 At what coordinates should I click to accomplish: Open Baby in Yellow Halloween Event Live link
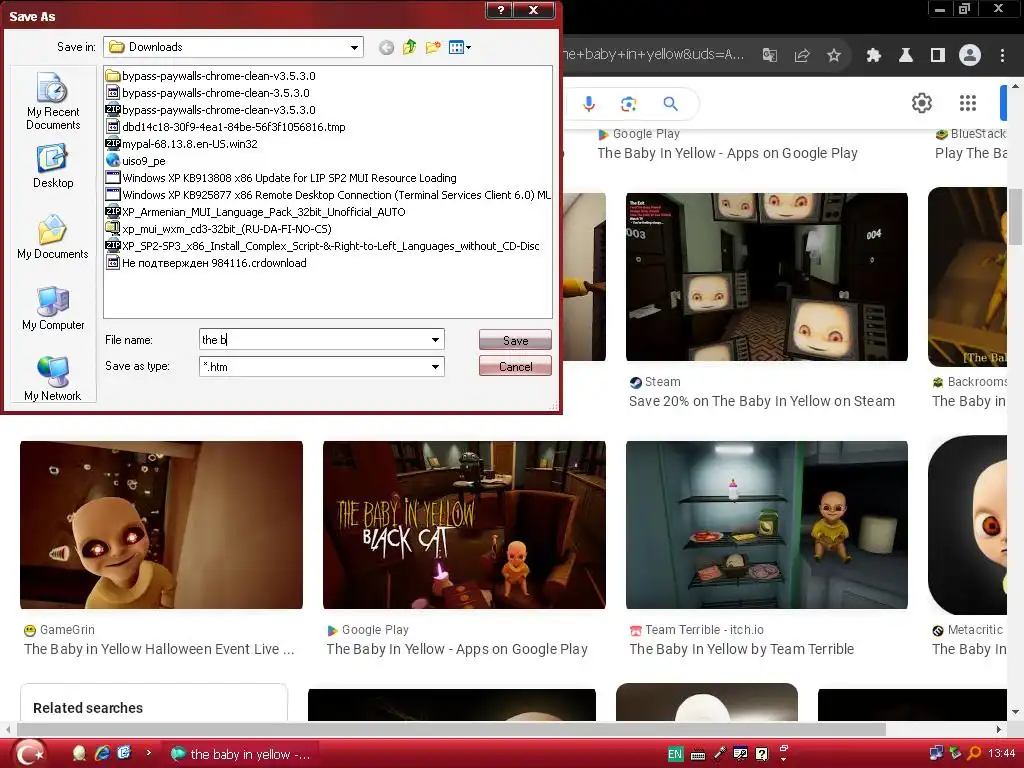pyautogui.click(x=159, y=649)
